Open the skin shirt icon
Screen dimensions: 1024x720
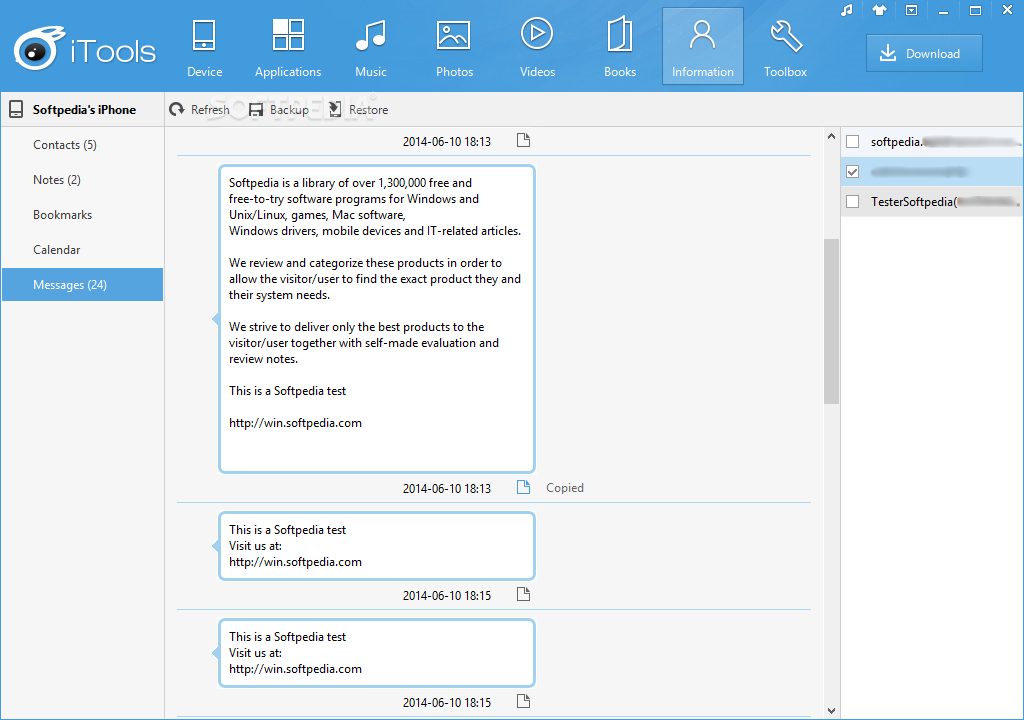879,10
